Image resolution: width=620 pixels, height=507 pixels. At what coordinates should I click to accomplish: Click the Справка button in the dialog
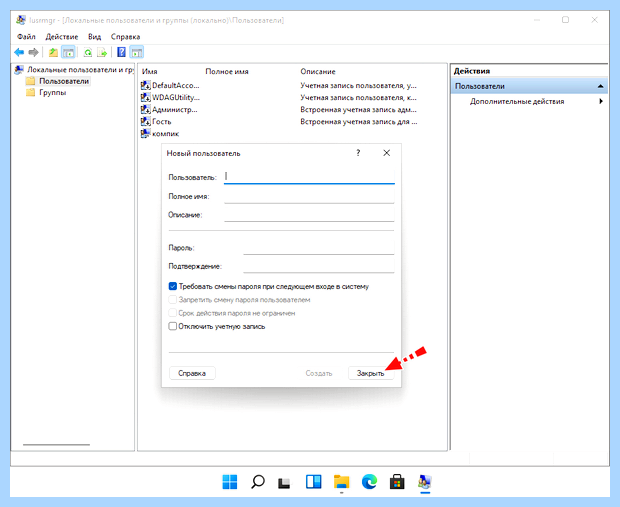click(192, 373)
